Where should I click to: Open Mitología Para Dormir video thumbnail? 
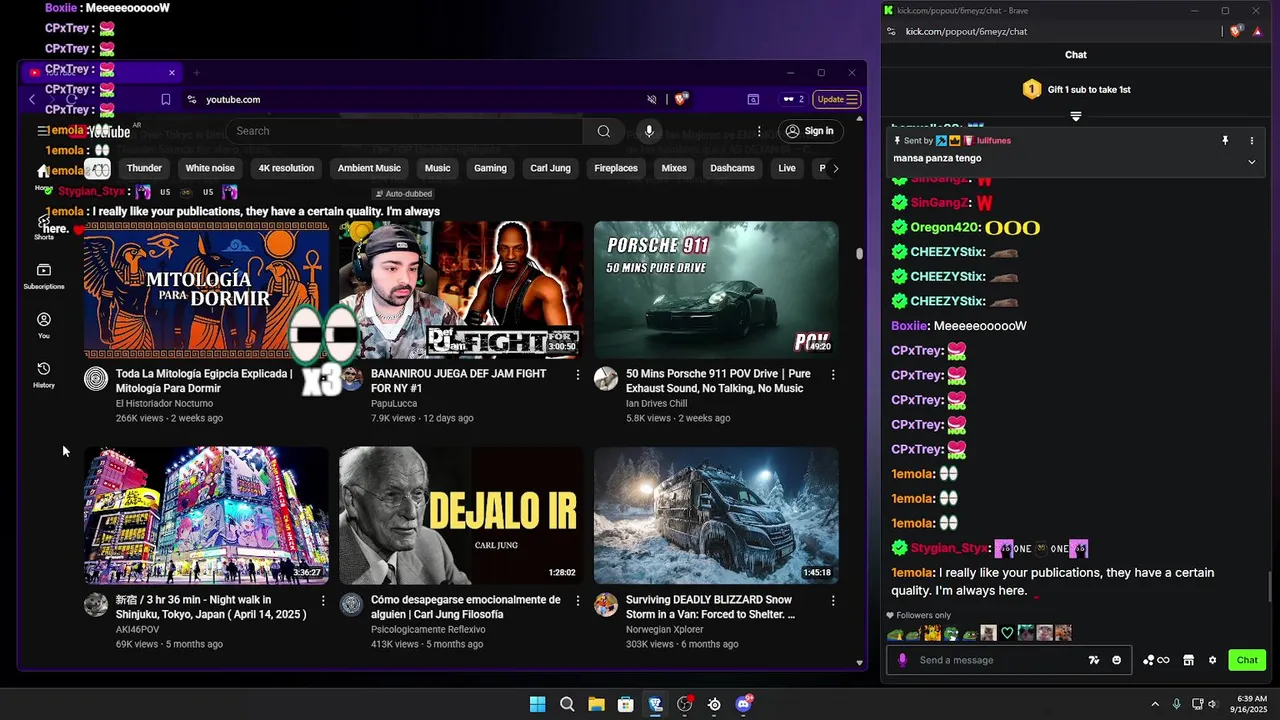point(206,290)
